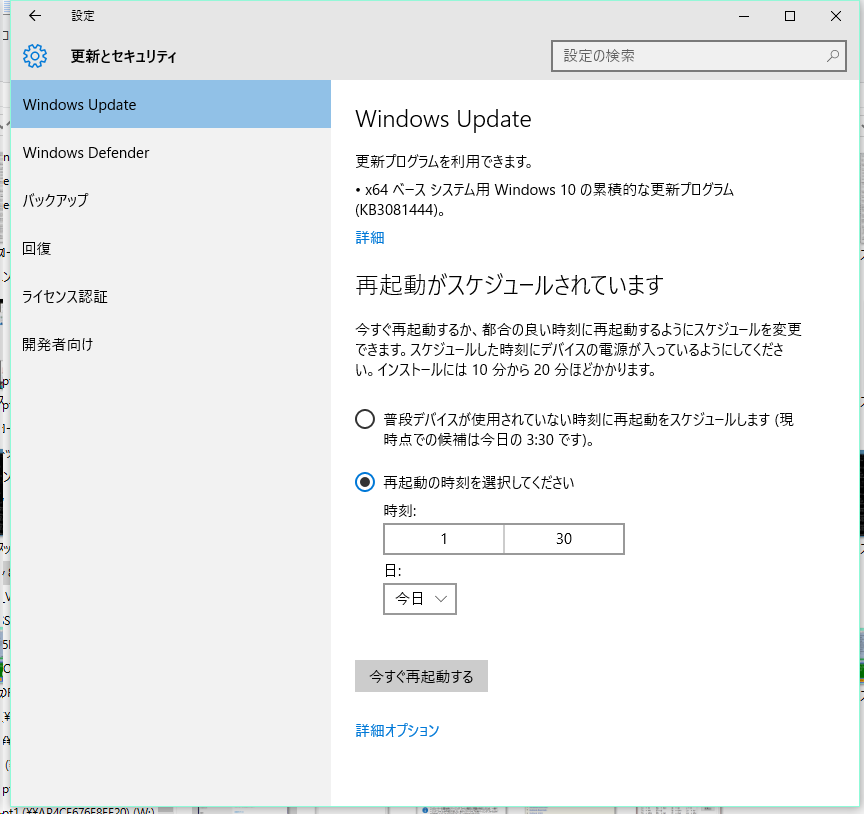Image resolution: width=864 pixels, height=814 pixels.
Task: Click the 再起動がスケジュールされています heading
Action: (510, 285)
